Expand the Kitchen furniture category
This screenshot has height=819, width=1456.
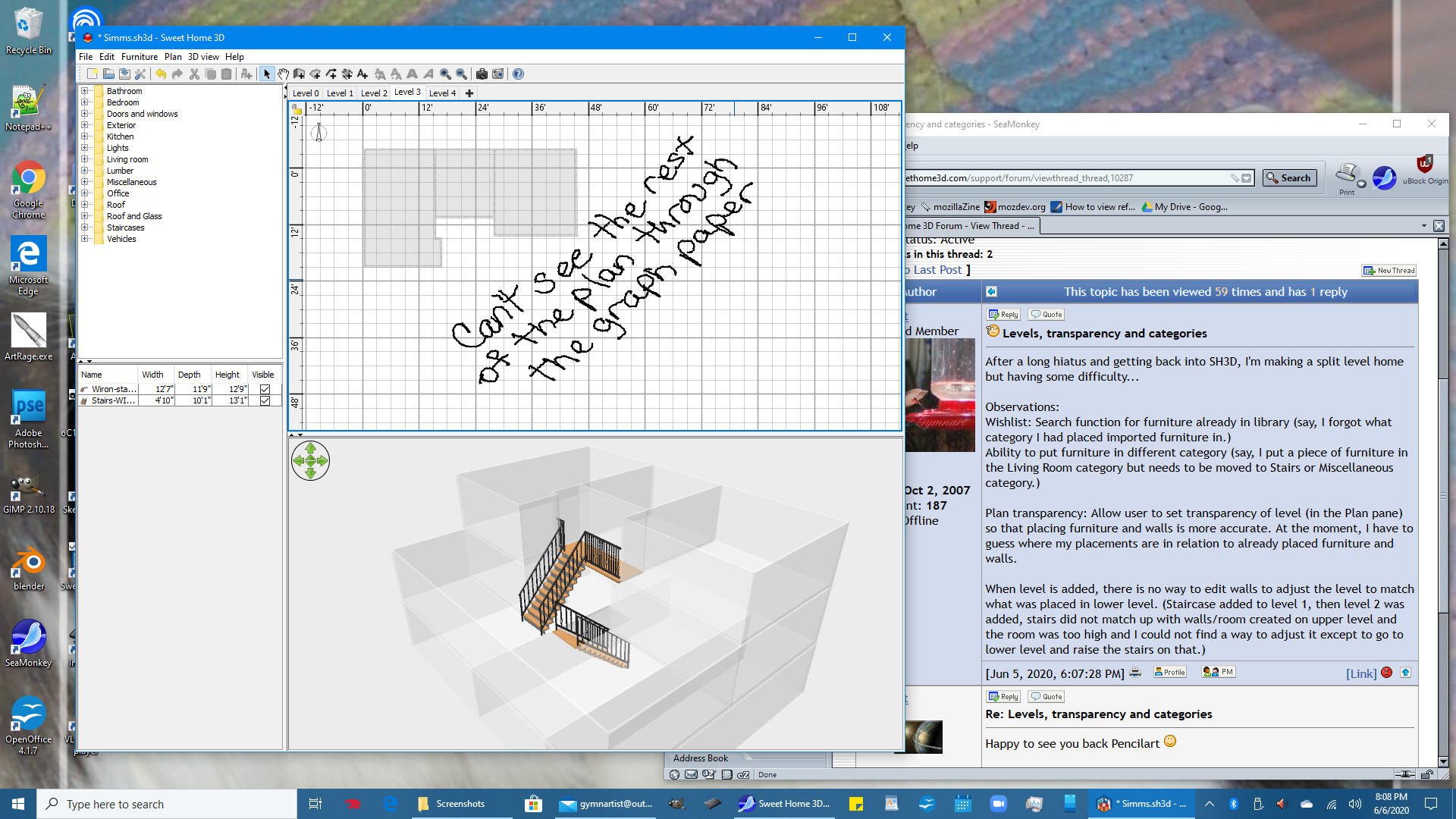tap(85, 136)
